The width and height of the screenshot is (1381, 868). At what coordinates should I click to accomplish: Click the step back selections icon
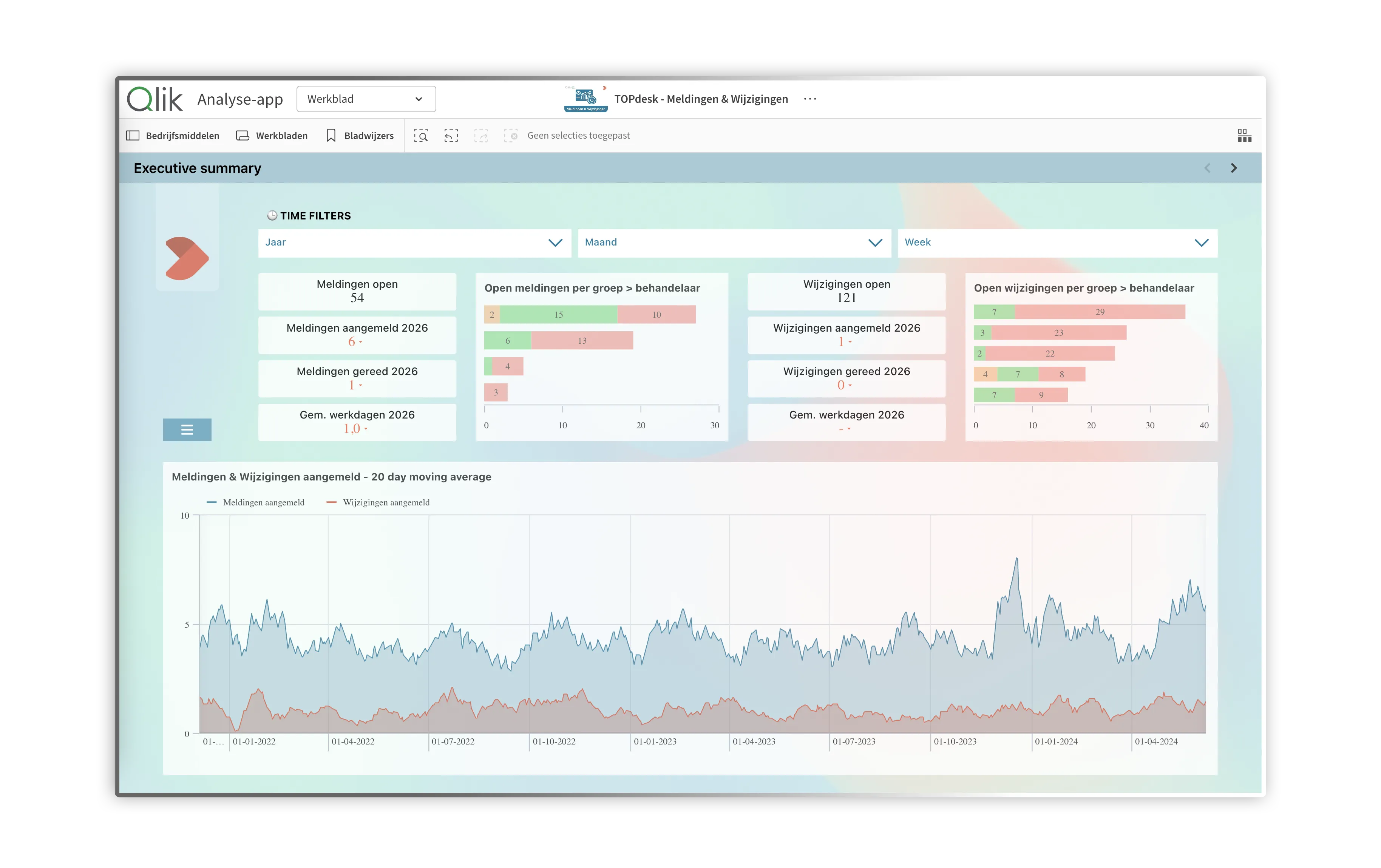[451, 136]
